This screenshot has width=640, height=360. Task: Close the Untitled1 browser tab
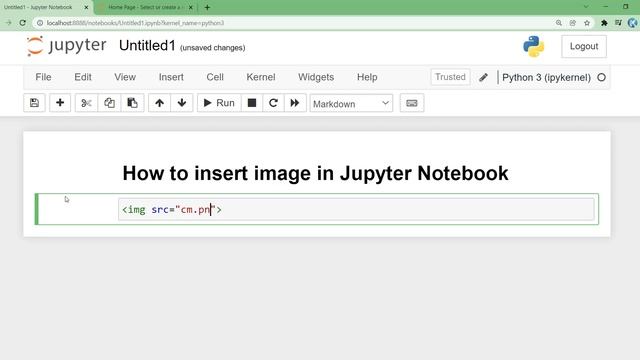coord(86,7)
